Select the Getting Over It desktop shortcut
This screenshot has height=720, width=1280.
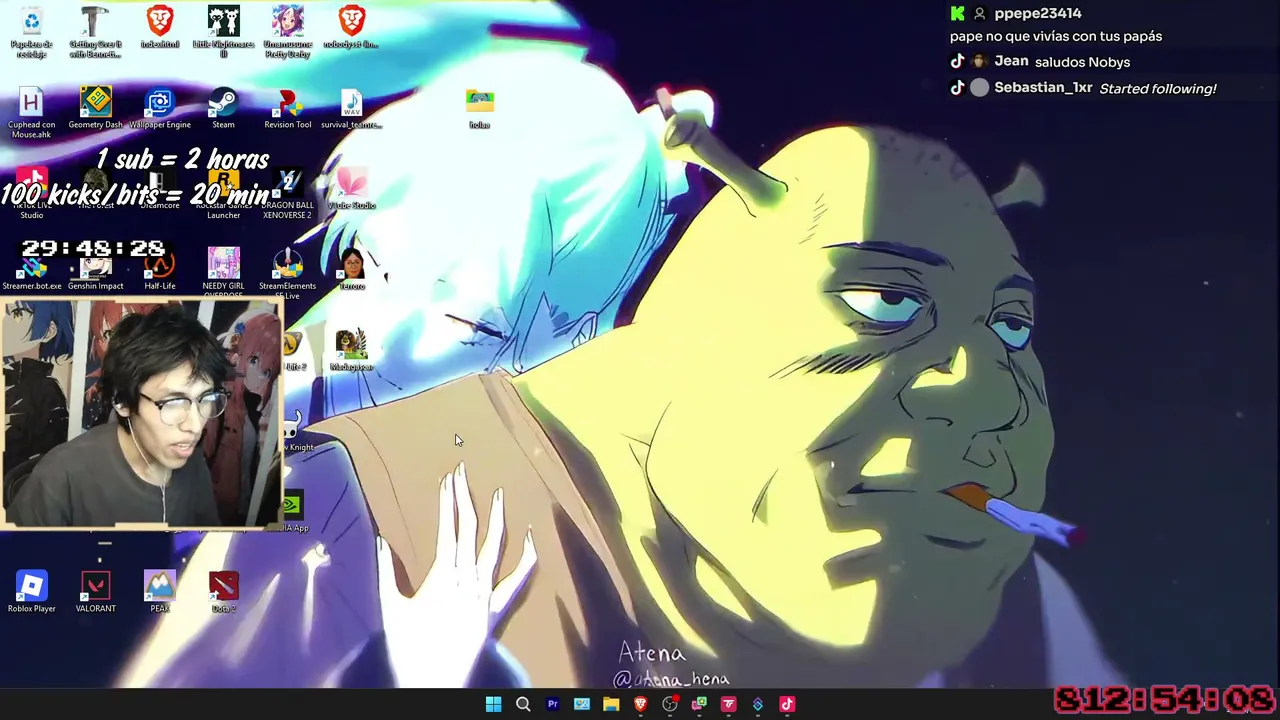click(x=96, y=31)
